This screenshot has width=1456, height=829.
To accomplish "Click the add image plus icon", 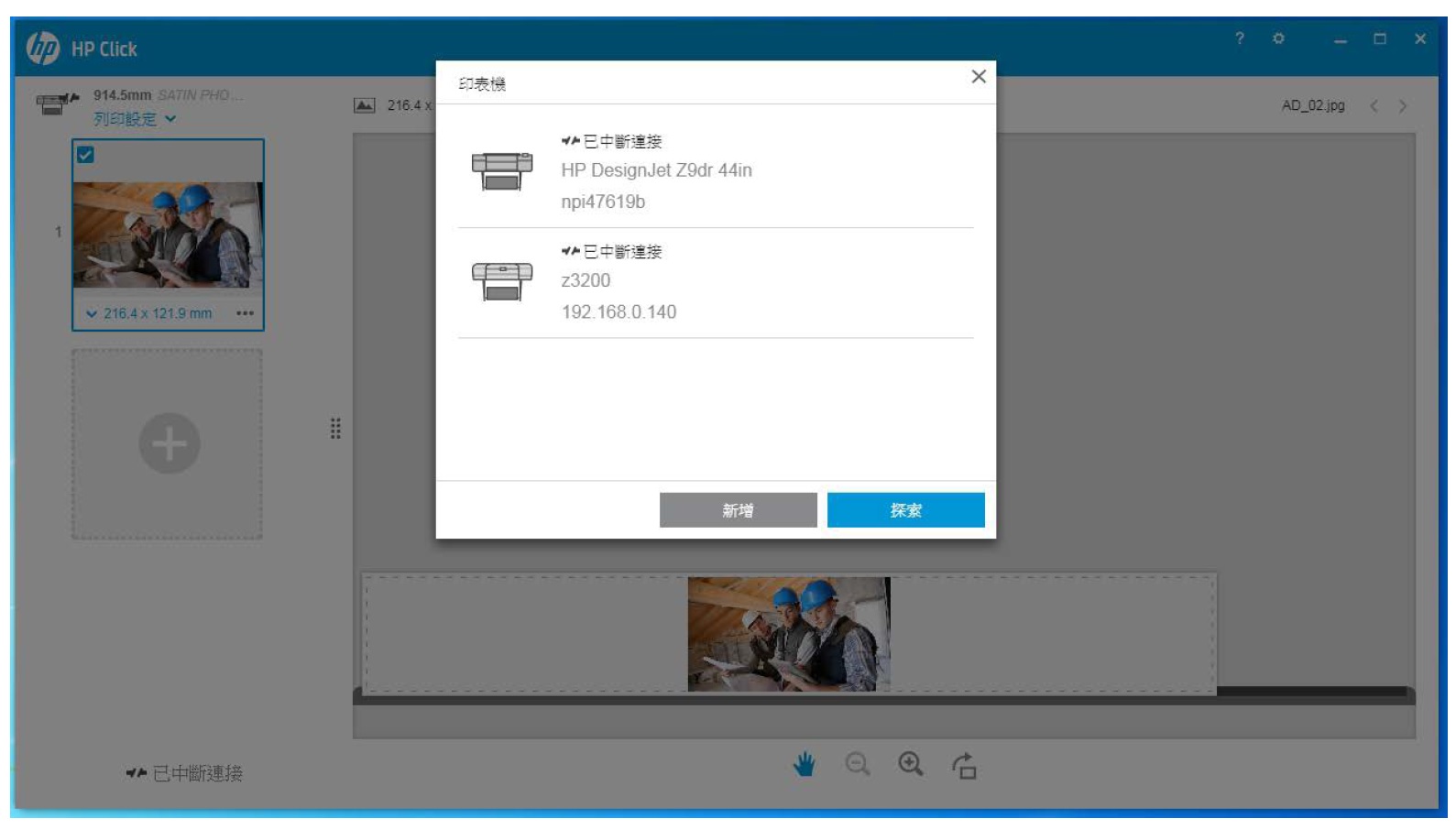I will pyautogui.click(x=169, y=443).
